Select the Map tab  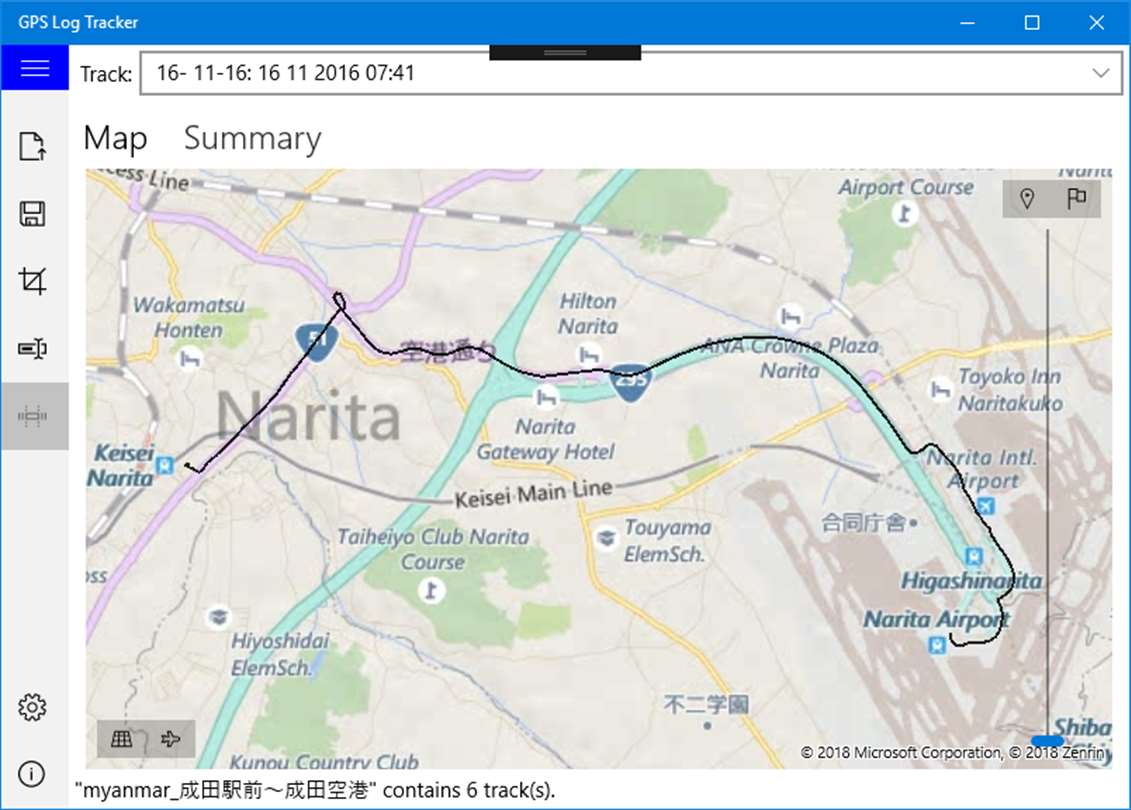click(115, 138)
